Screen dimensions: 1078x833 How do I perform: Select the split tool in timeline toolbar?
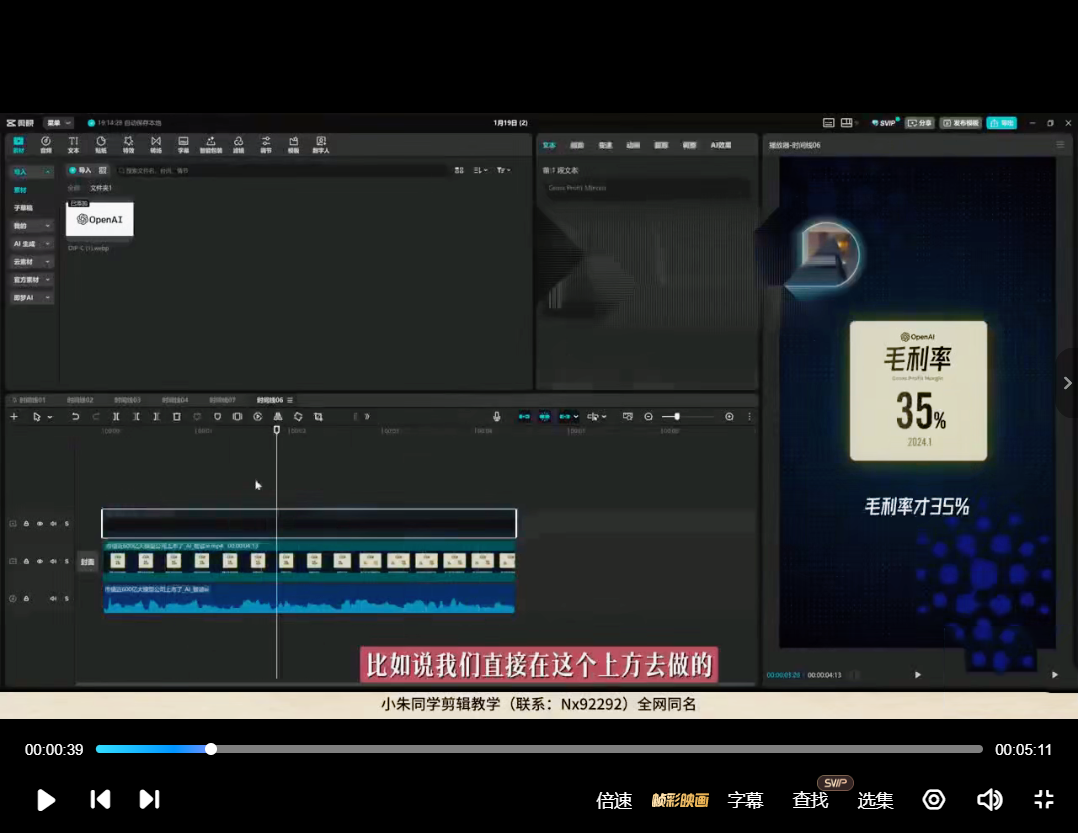pos(116,416)
